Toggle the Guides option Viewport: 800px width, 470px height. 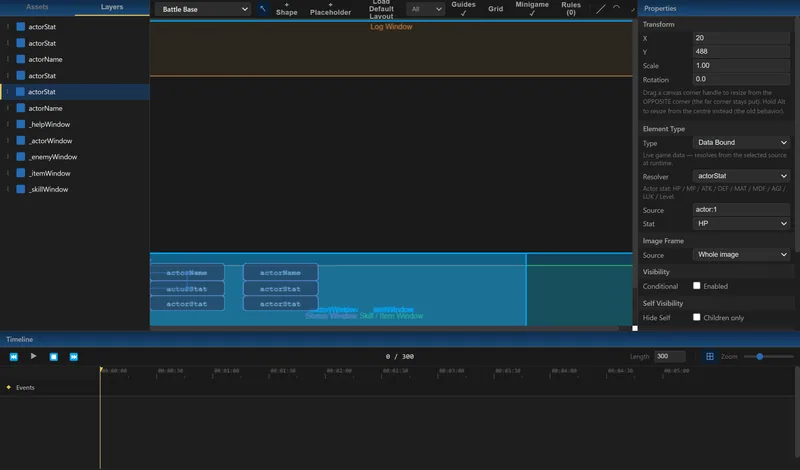click(463, 9)
